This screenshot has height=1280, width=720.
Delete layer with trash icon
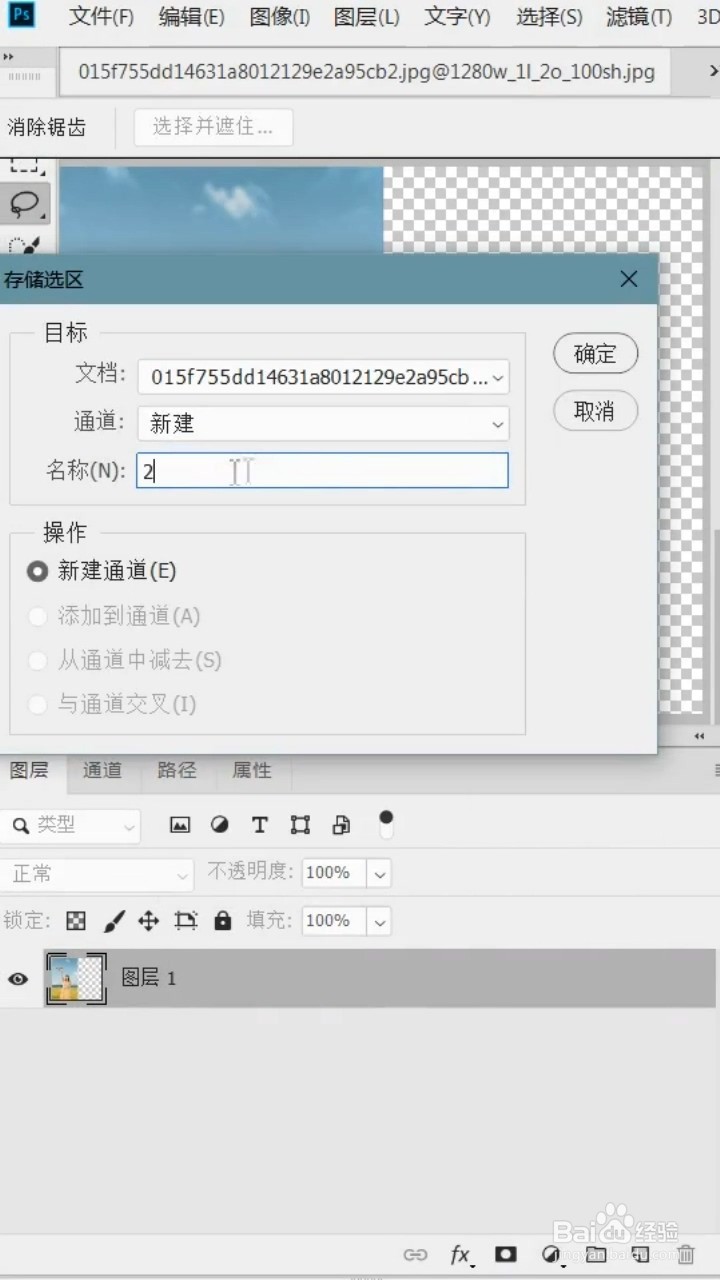tap(686, 1254)
